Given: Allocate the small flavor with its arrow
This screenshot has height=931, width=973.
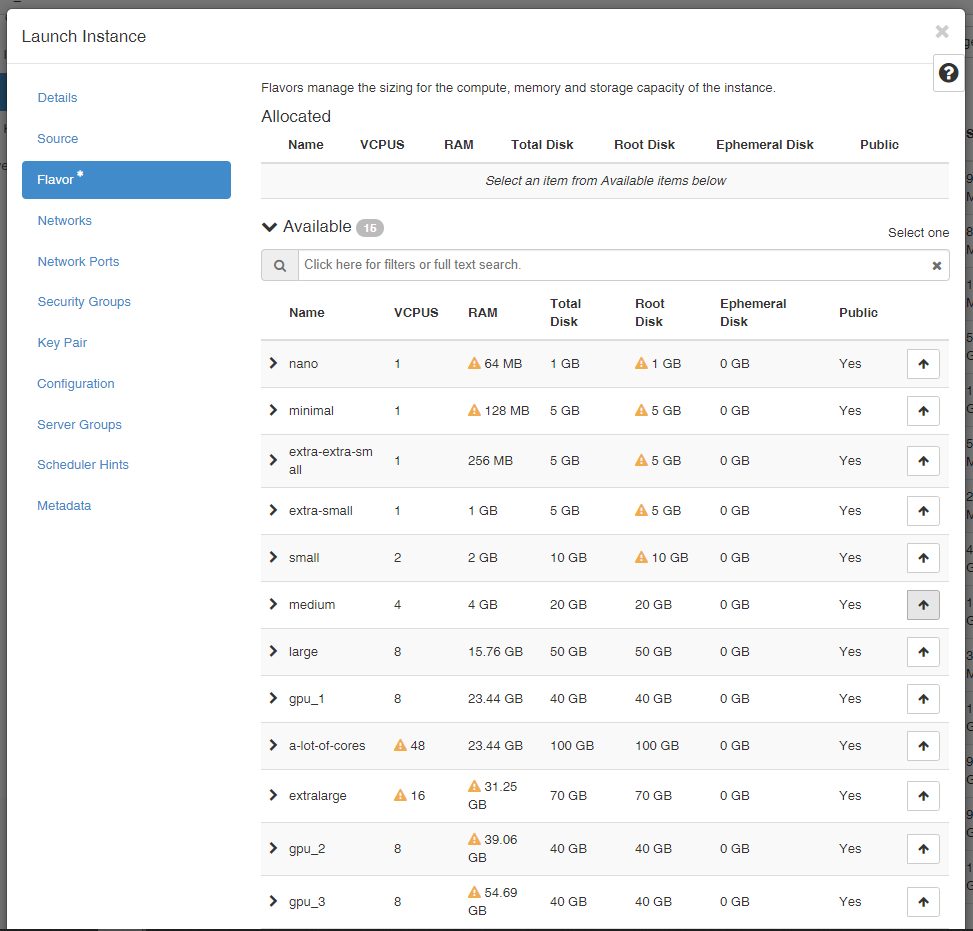Looking at the screenshot, I should (x=923, y=558).
